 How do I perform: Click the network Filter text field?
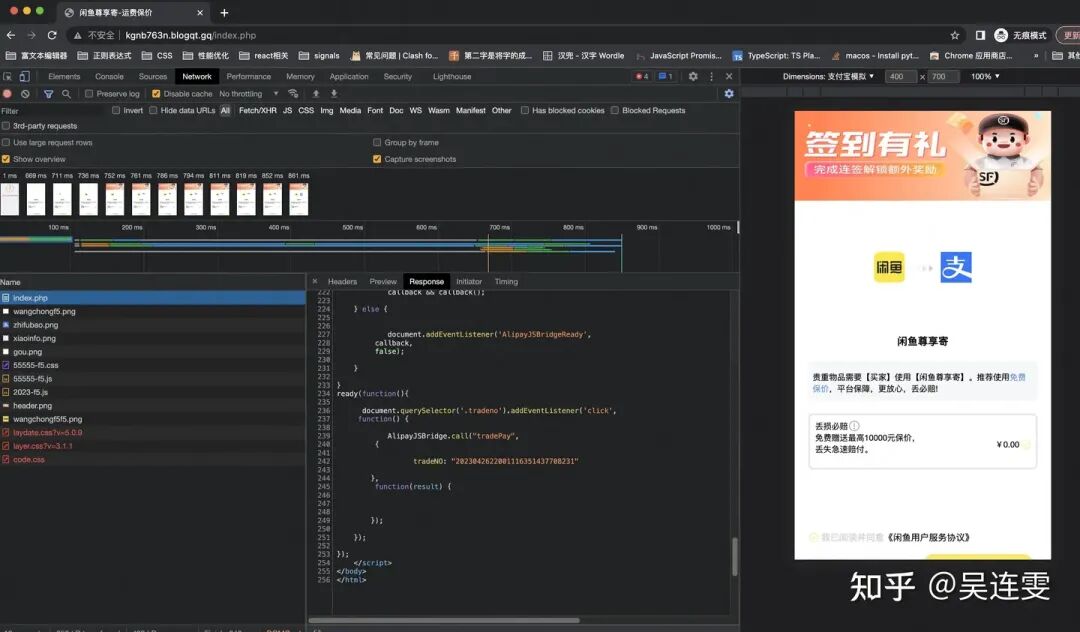[x=55, y=111]
